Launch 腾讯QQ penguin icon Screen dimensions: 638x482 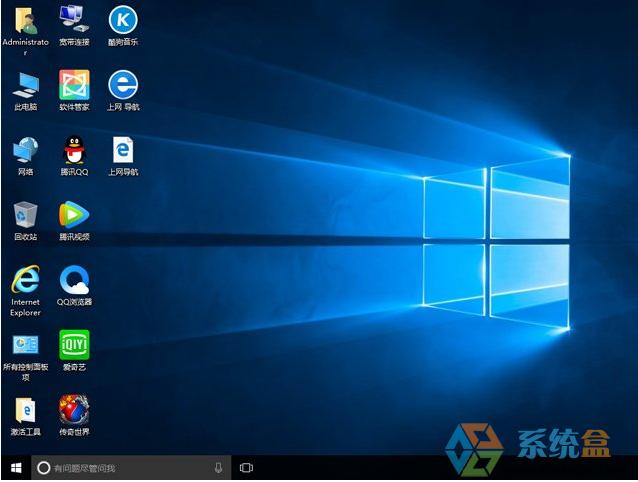[74, 150]
